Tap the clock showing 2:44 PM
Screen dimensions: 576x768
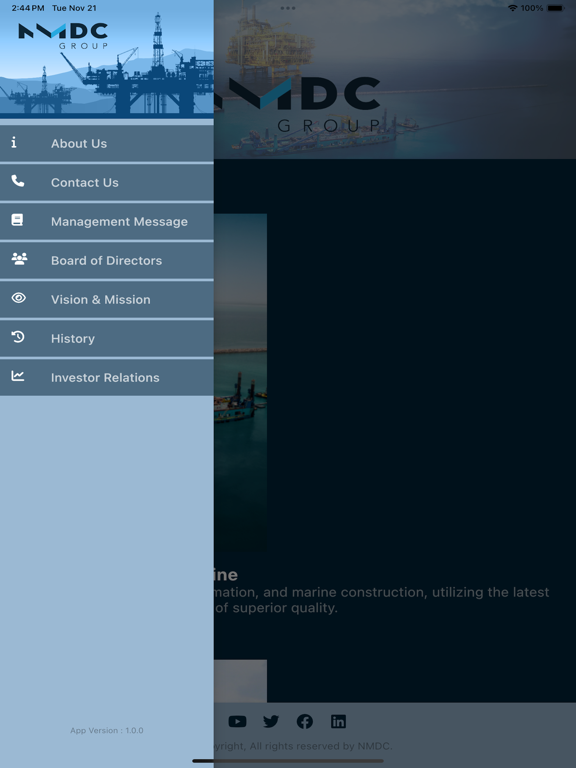click(28, 8)
